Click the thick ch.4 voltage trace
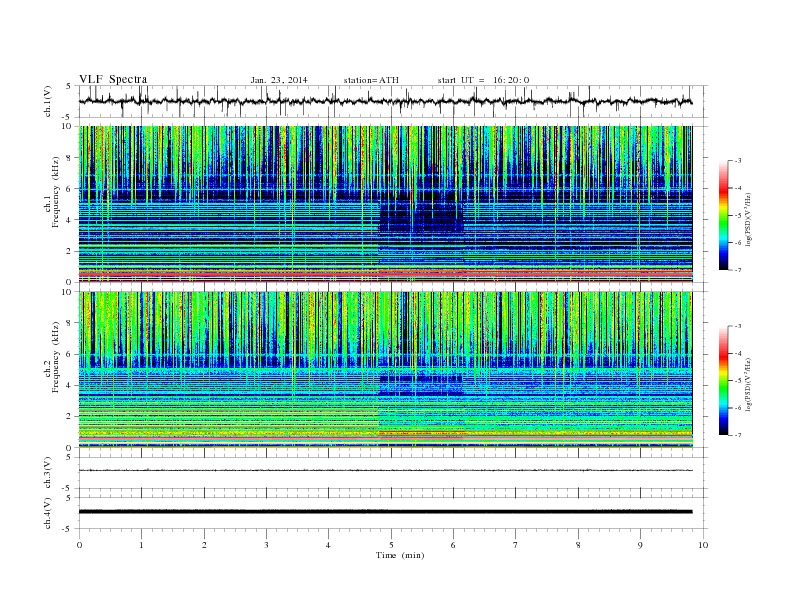 (385, 512)
